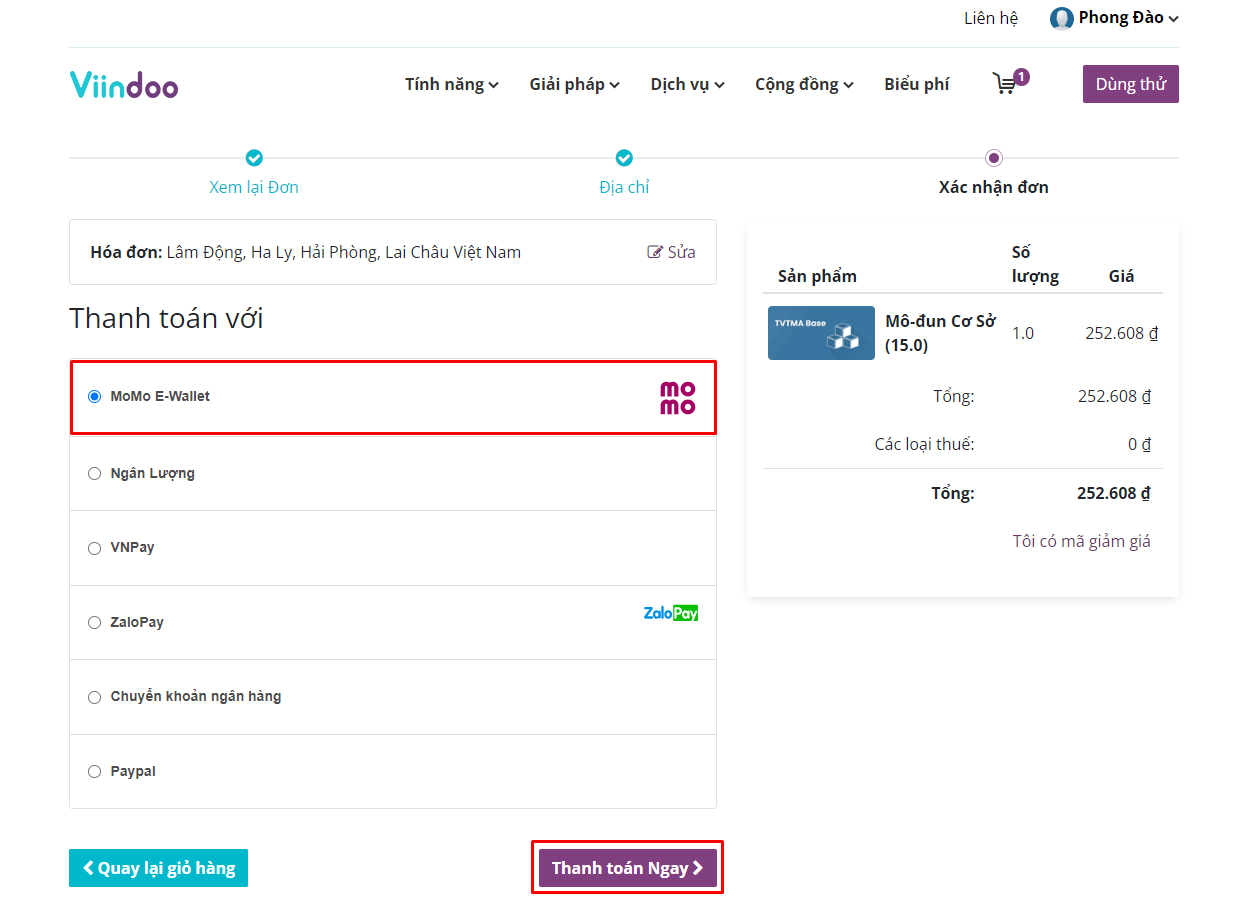Open the Liên hệ link
The image size is (1254, 900).
(991, 18)
